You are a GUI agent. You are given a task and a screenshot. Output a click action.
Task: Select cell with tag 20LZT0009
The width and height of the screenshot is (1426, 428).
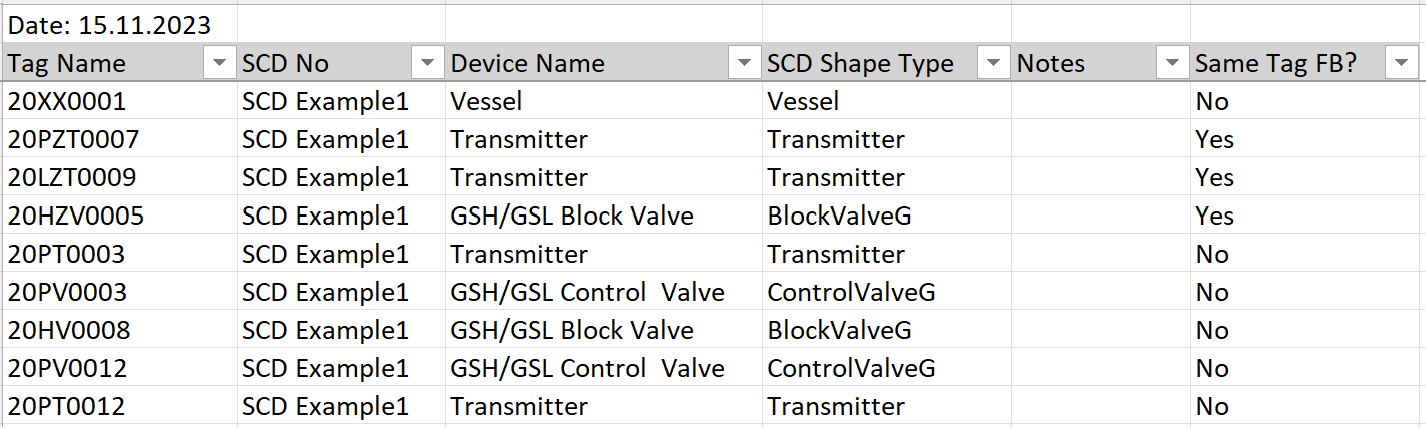coord(119,177)
